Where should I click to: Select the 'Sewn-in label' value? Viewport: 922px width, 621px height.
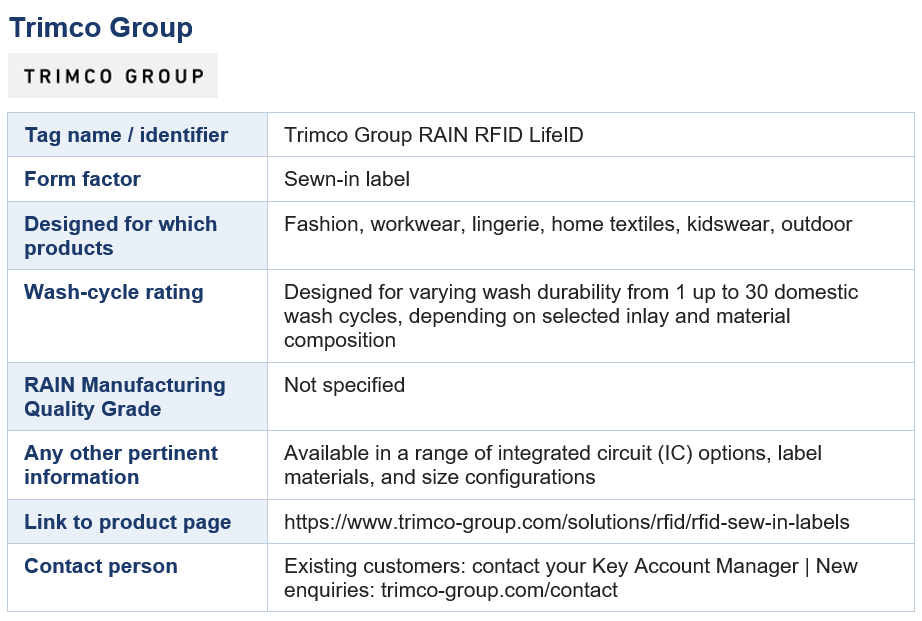point(347,179)
